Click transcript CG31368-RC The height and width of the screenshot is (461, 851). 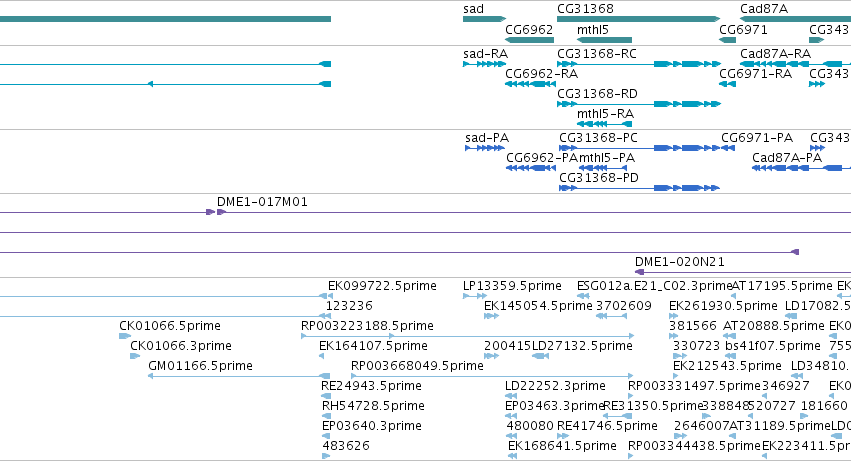[x=597, y=54]
